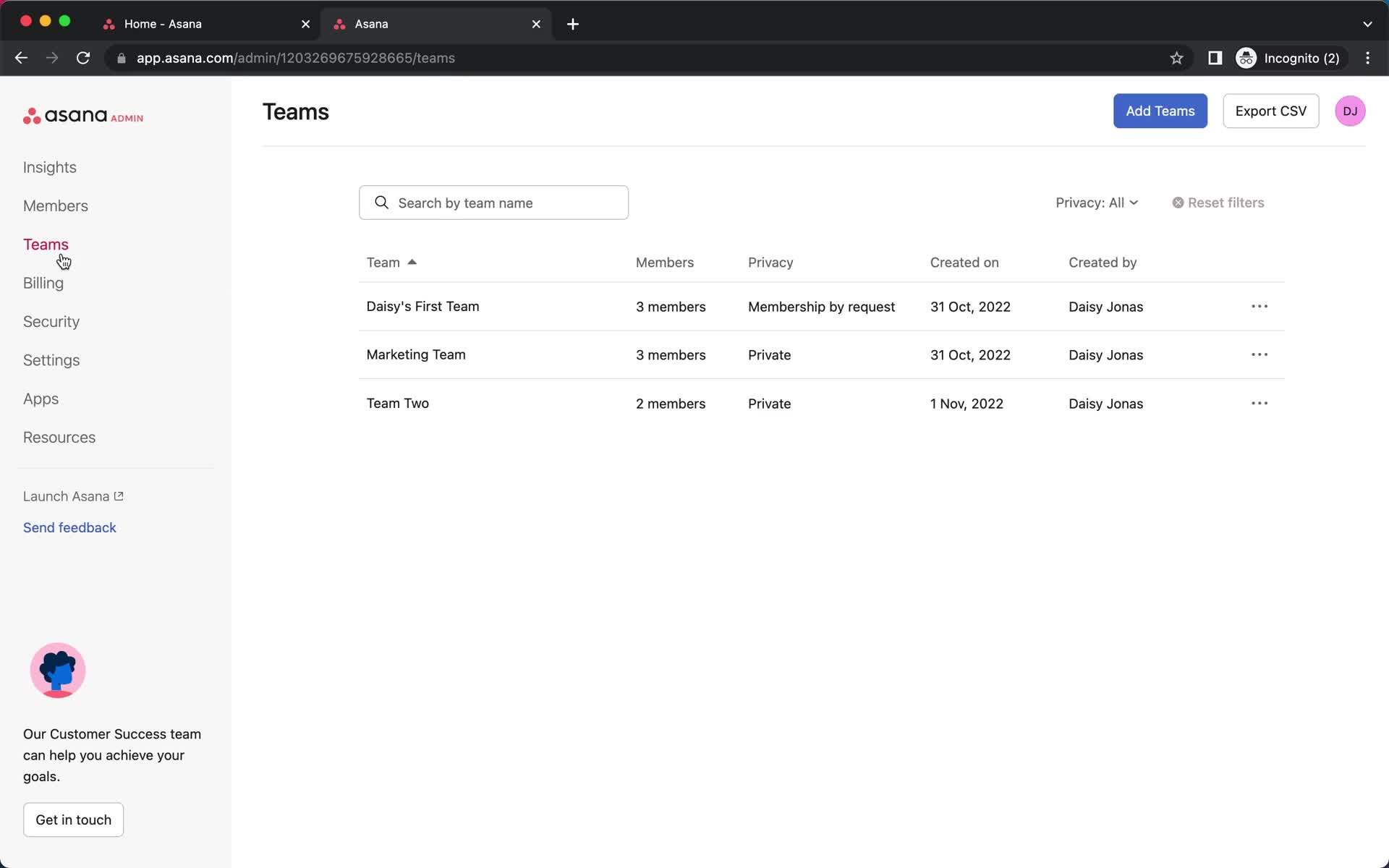Toggle the browser side panel icon
Image resolution: width=1389 pixels, height=868 pixels.
point(1215,58)
